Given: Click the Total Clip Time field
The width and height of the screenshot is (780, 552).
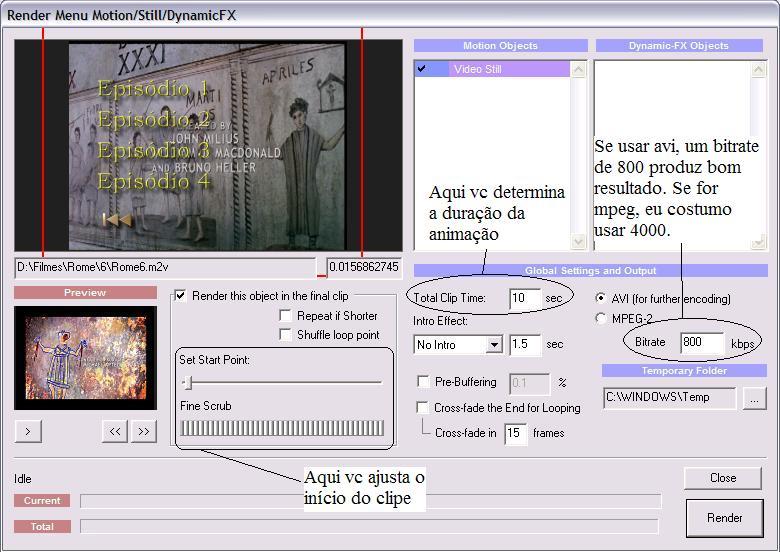Looking at the screenshot, I should pos(525,298).
